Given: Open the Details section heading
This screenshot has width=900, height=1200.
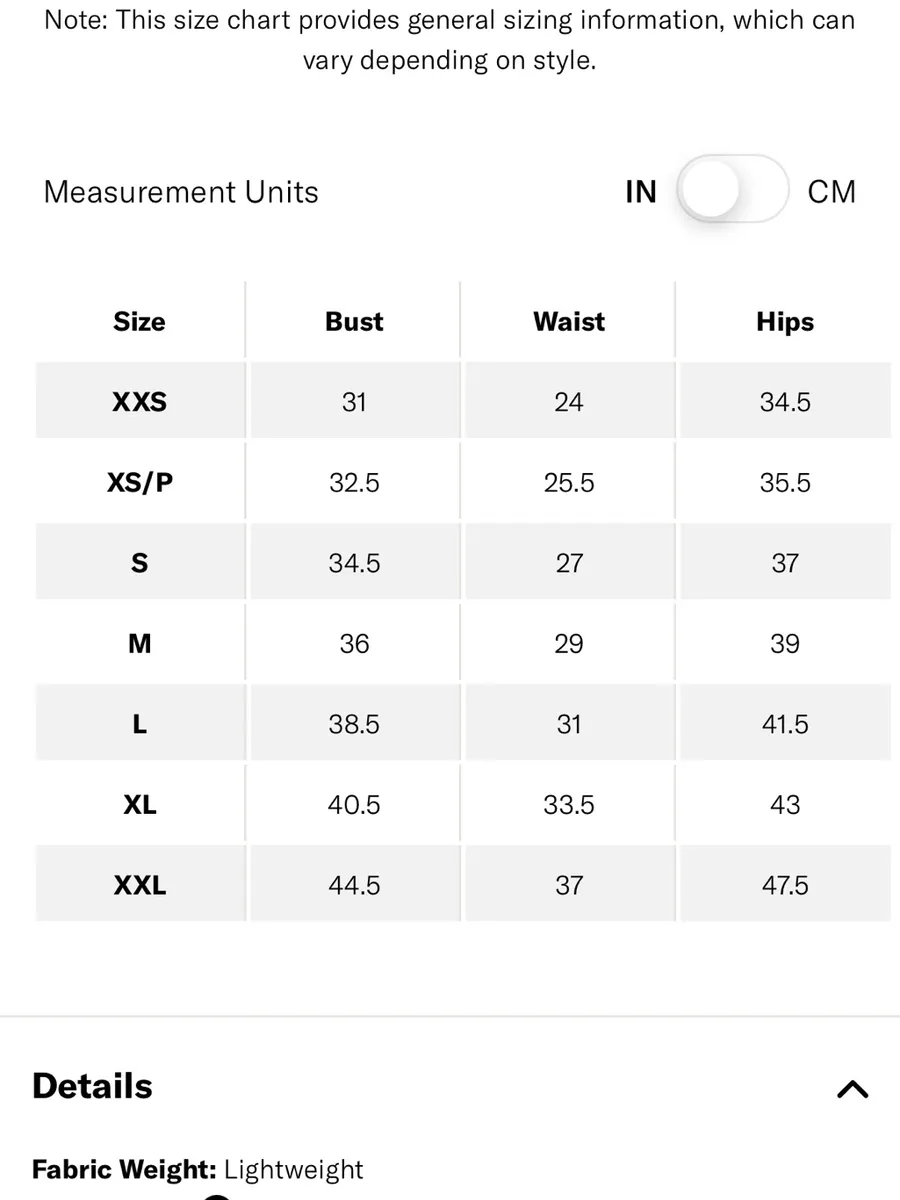Looking at the screenshot, I should coord(92,1086).
